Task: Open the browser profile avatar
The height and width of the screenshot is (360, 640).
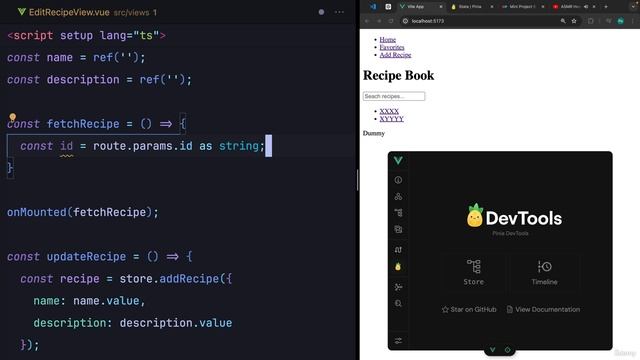Action: pyautogui.click(x=620, y=21)
